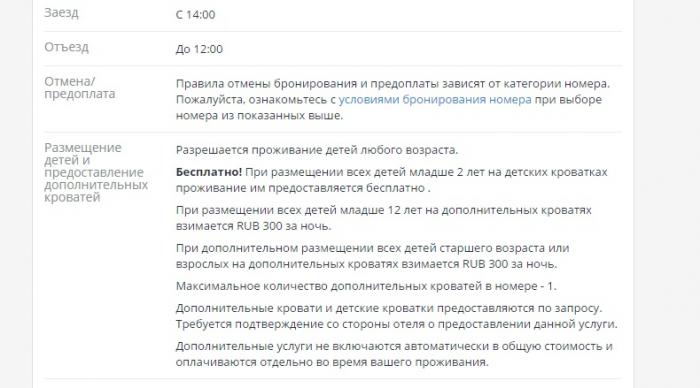The width and height of the screenshot is (700, 388).
Task: Click the Правила отмены бронирования sentence
Action: pyautogui.click(x=393, y=84)
